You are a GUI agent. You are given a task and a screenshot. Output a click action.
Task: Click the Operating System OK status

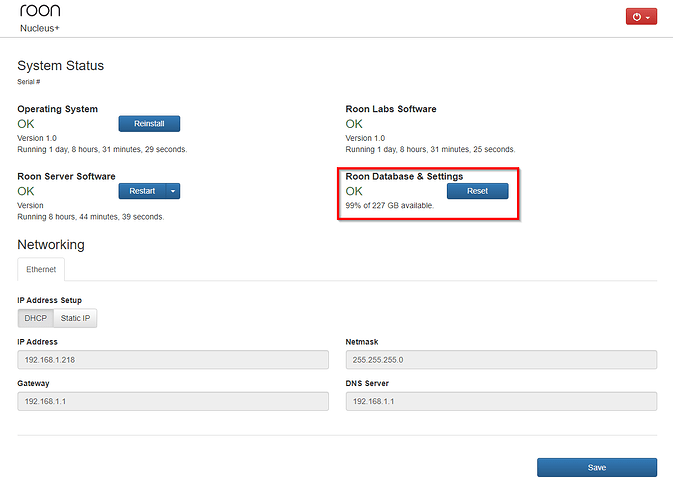pos(26,124)
